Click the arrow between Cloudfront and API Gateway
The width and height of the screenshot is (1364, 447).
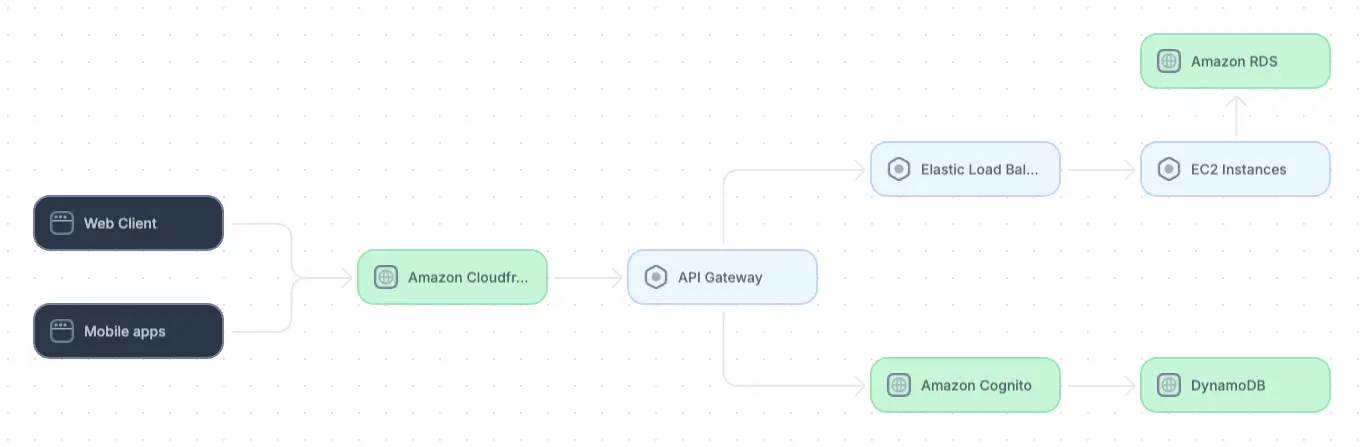pyautogui.click(x=588, y=277)
